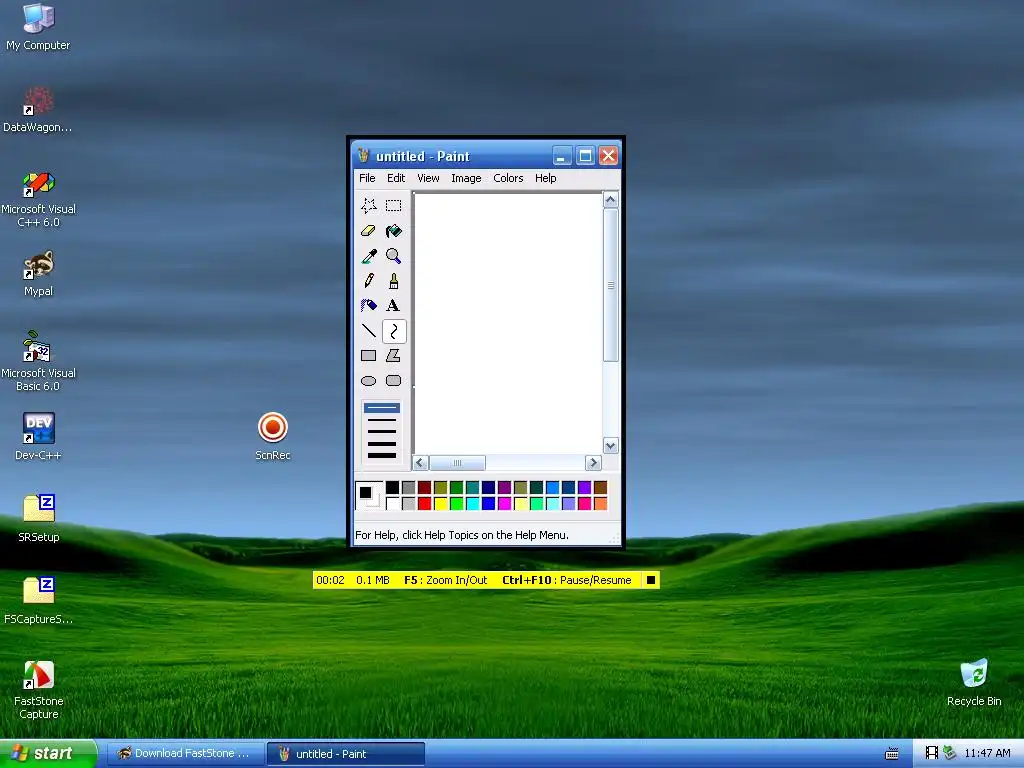The image size is (1024, 768).
Task: Choose the Brush tool
Action: (393, 281)
